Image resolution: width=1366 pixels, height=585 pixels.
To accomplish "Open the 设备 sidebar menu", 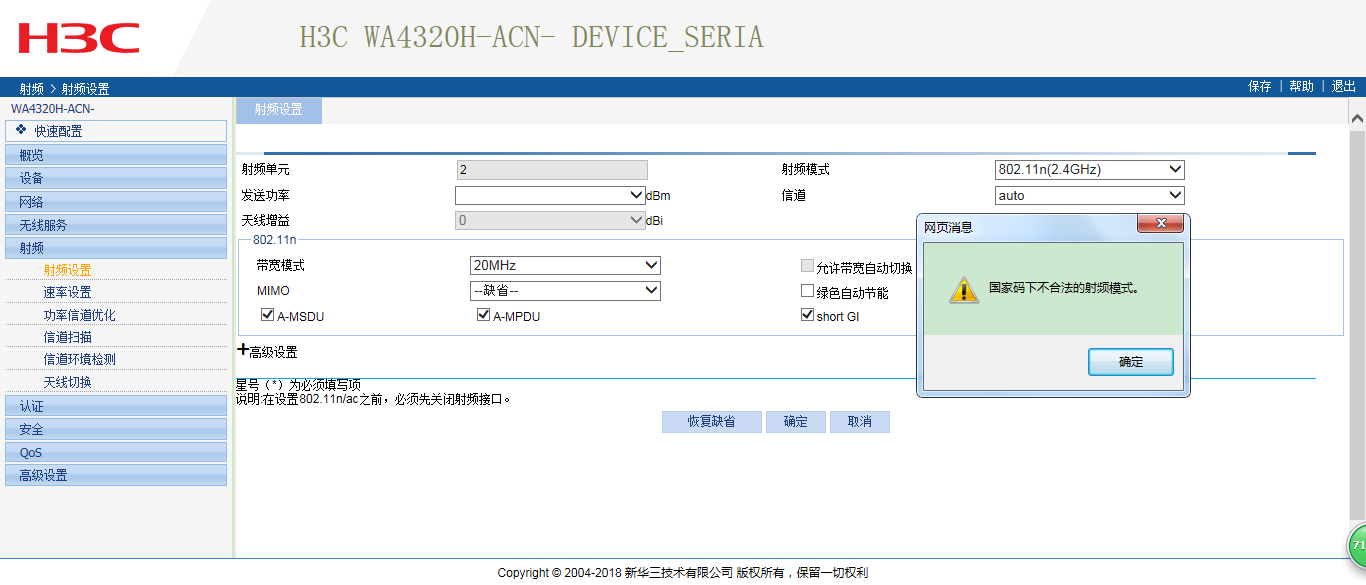I will coord(116,178).
